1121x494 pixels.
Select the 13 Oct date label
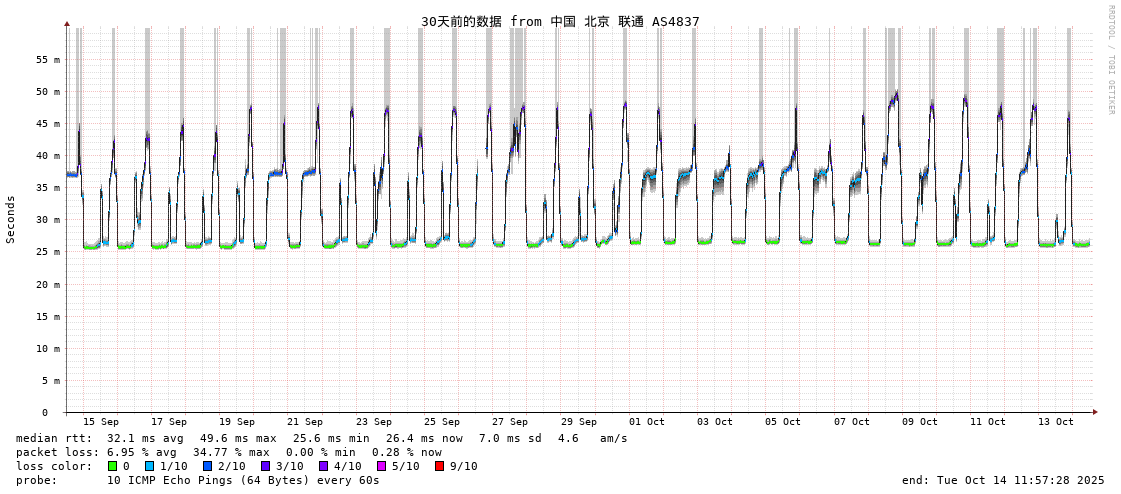click(1056, 422)
